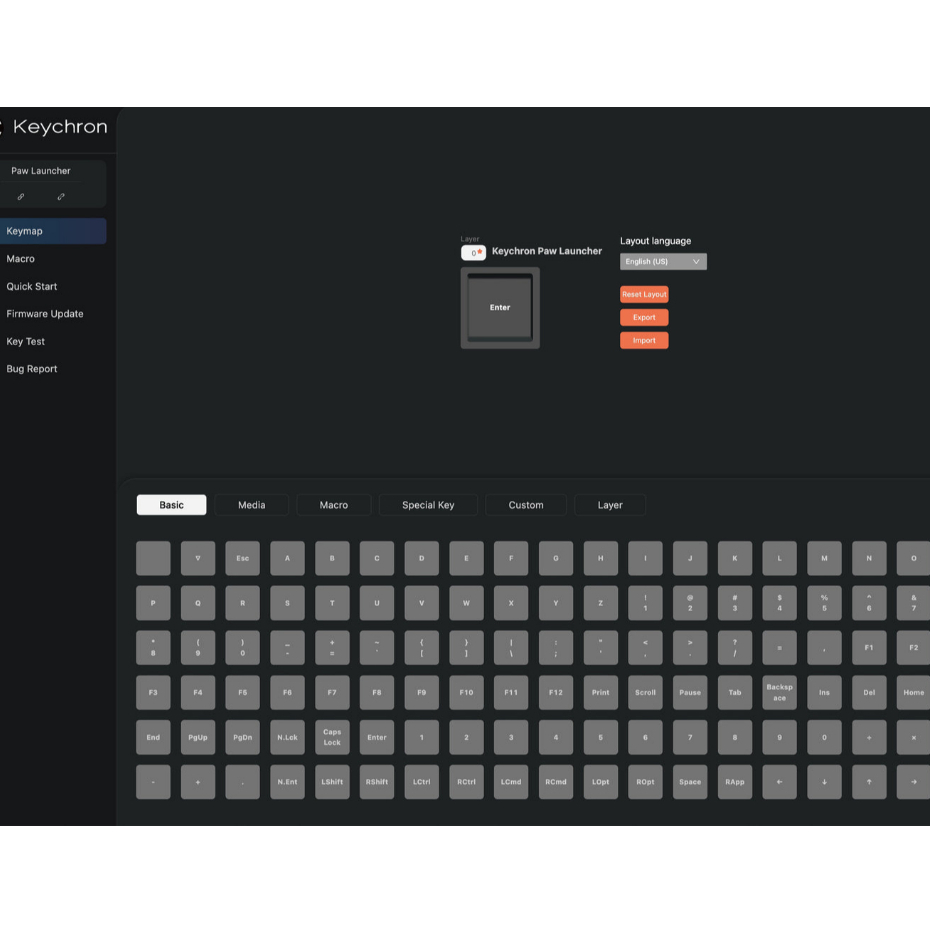Assign the Caps Lock keycode

coord(332,737)
